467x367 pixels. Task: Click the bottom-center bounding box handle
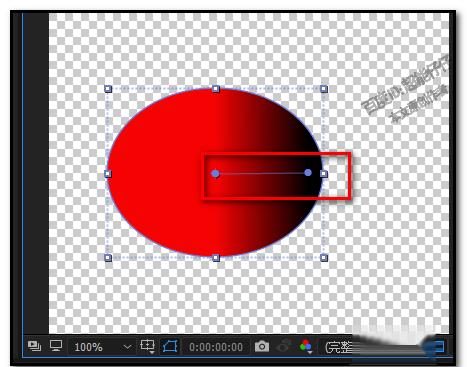point(216,258)
